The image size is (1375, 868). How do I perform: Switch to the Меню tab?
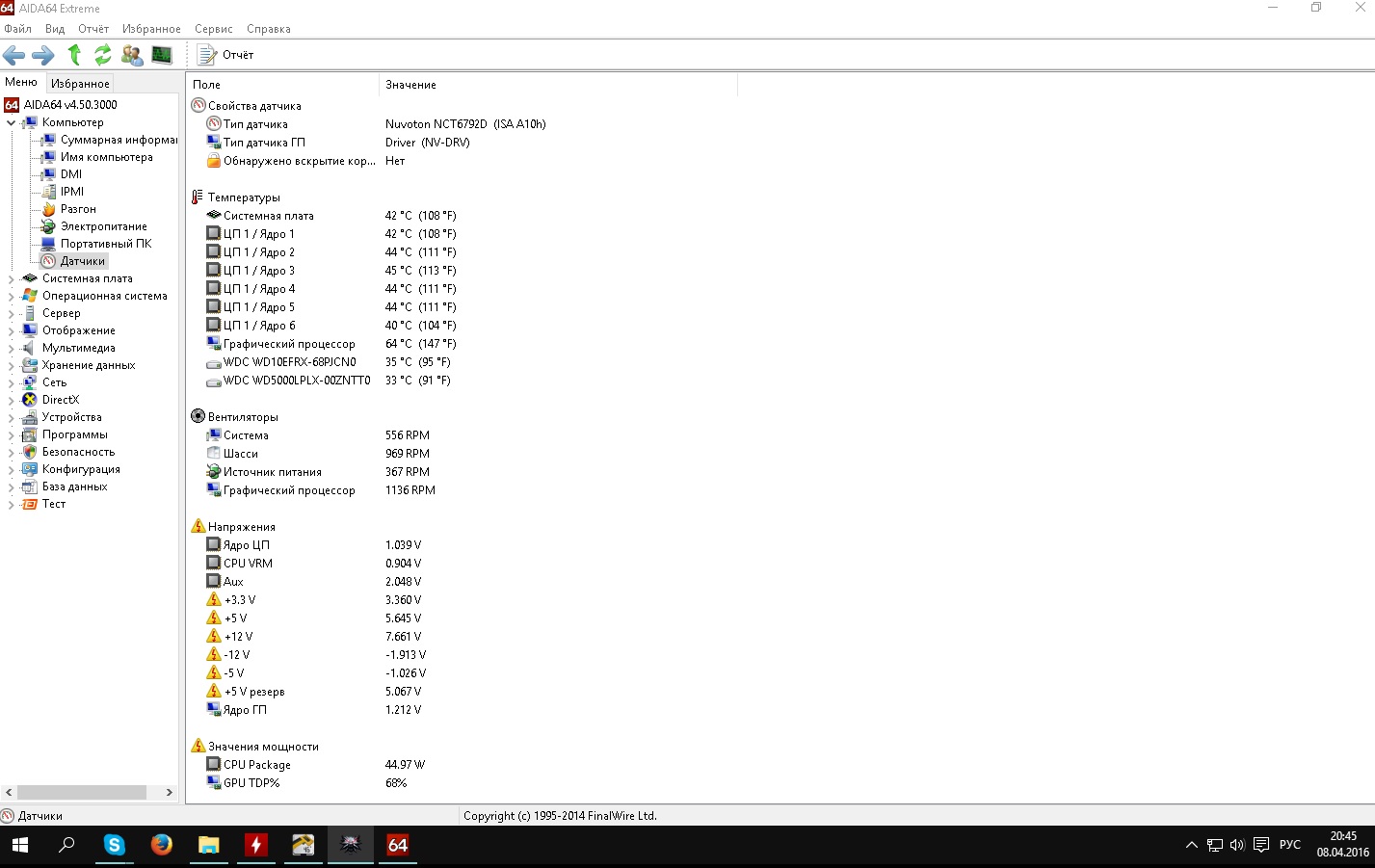tap(21, 83)
